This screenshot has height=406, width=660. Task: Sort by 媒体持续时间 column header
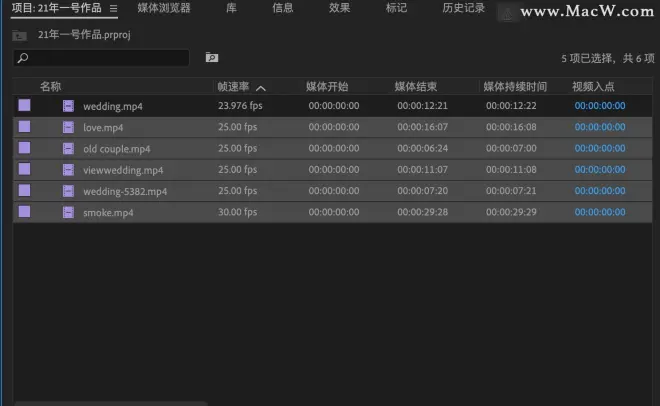point(515,87)
